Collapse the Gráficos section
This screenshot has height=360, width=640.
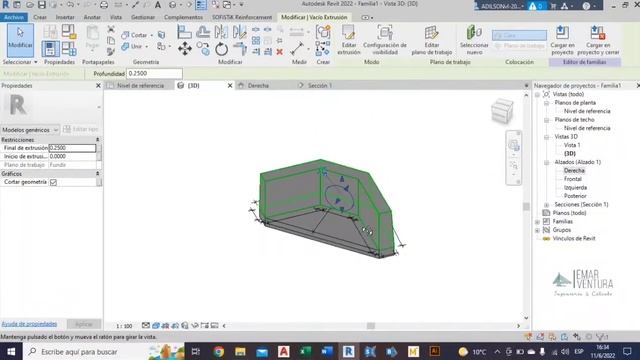(x=98, y=174)
